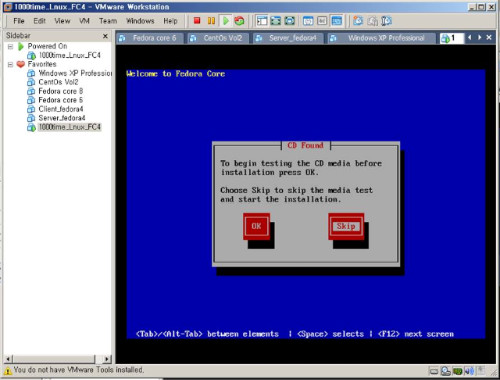Close the current VM tab
The height and width of the screenshot is (380, 500).
click(x=489, y=37)
